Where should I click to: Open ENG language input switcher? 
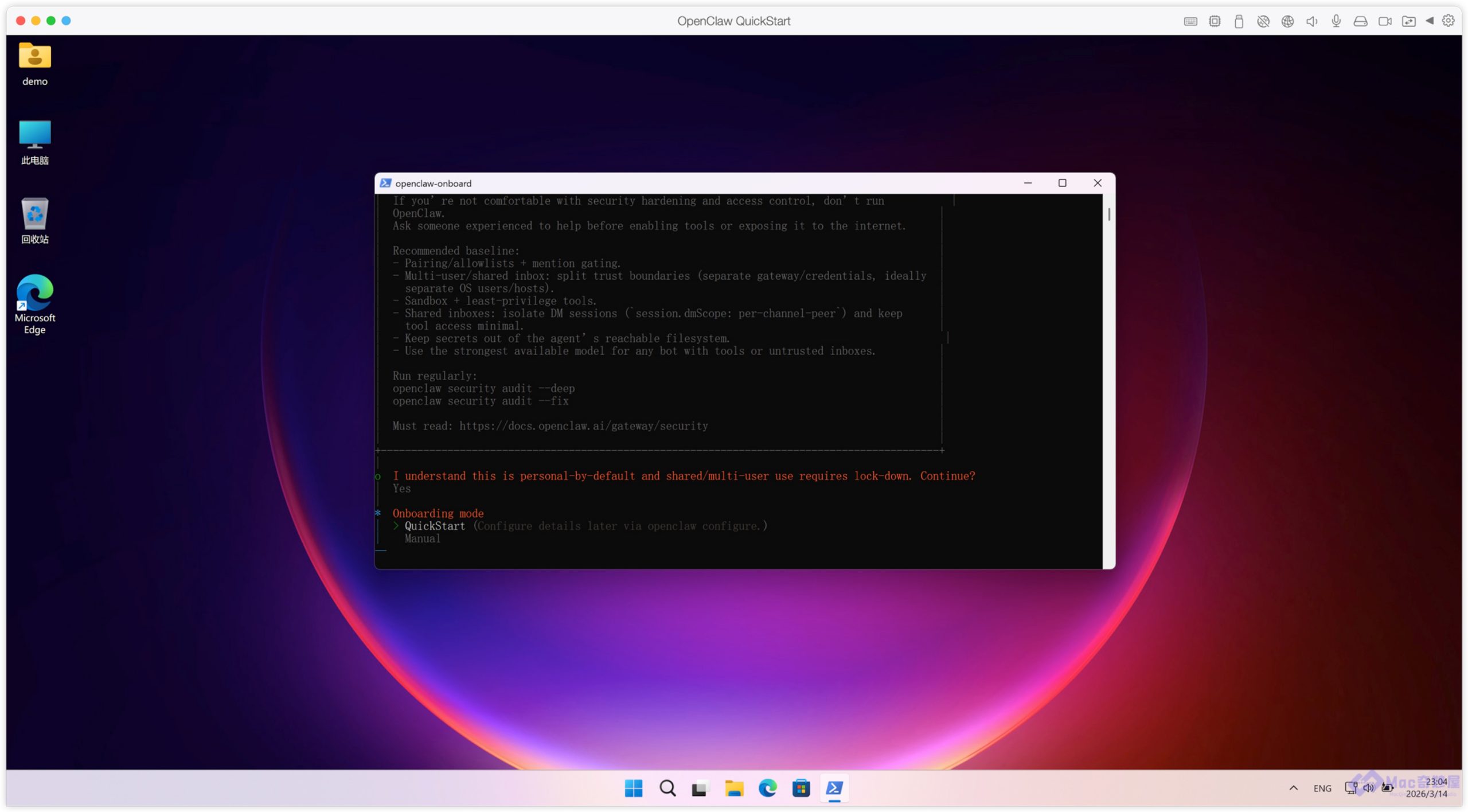pyautogui.click(x=1322, y=788)
